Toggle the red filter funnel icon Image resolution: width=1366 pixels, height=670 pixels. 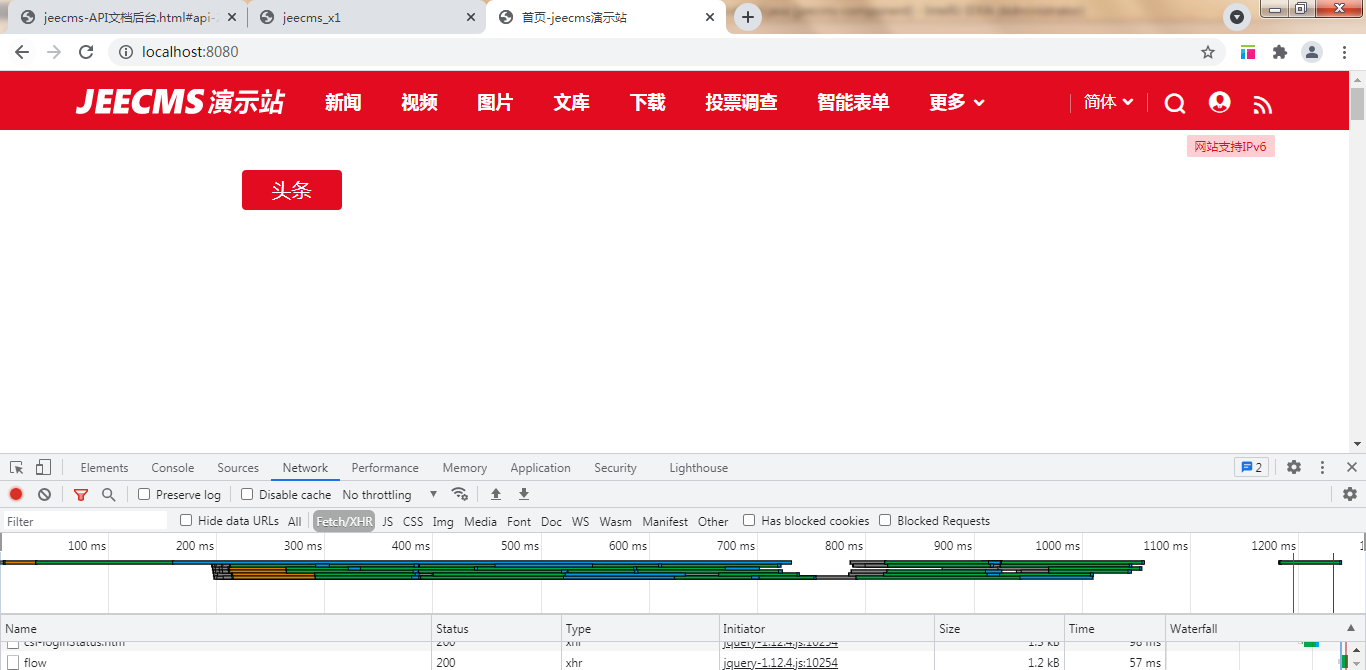pos(81,494)
